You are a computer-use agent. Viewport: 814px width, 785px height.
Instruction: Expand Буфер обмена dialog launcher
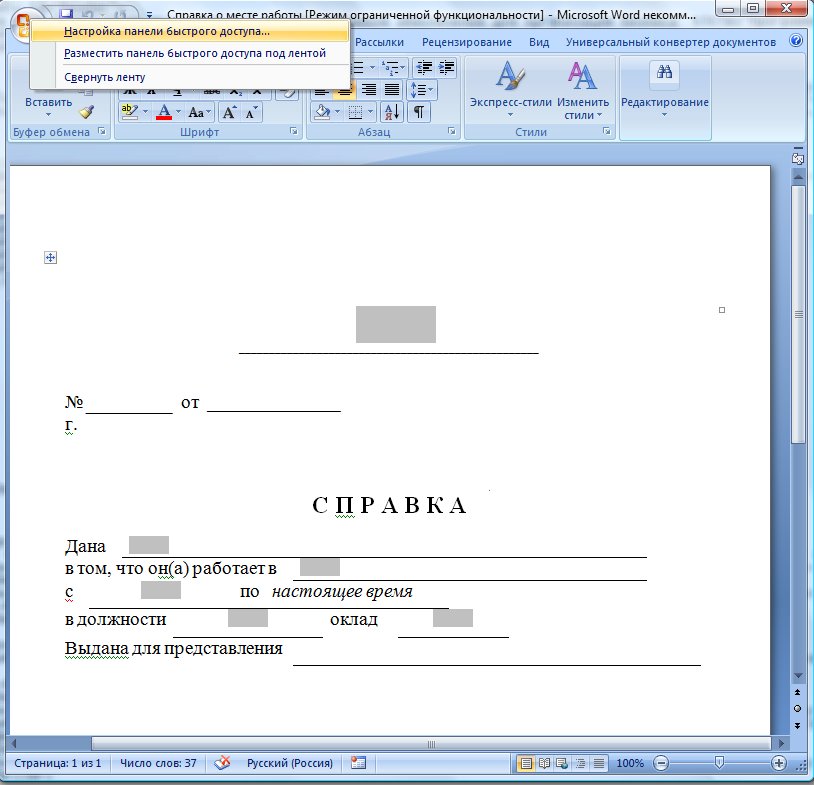tap(102, 131)
